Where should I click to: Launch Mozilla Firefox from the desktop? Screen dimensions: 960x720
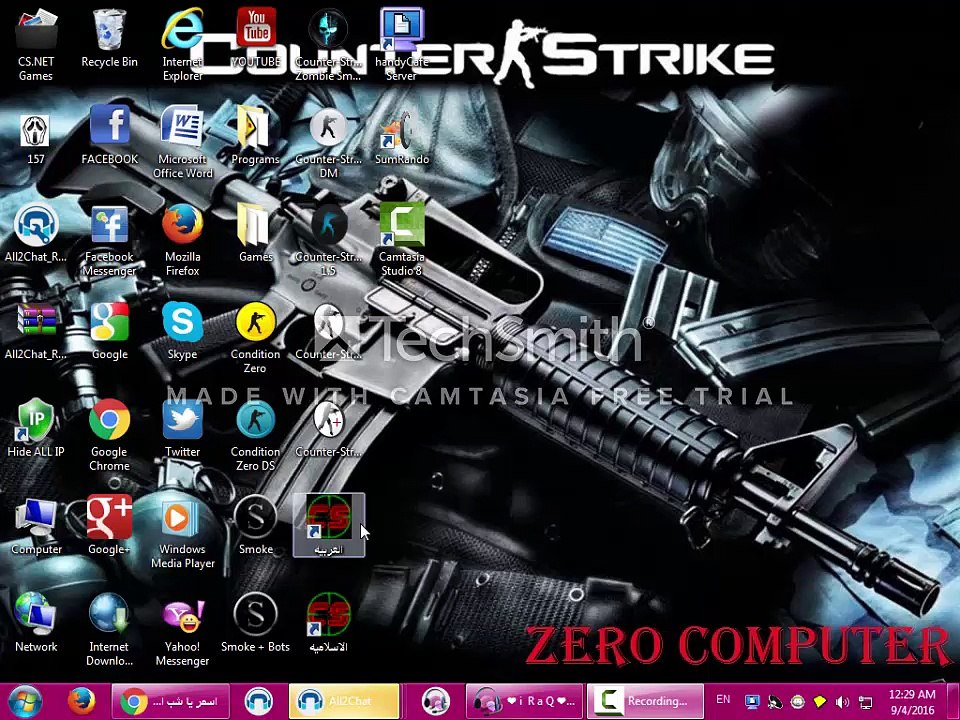pyautogui.click(x=182, y=240)
